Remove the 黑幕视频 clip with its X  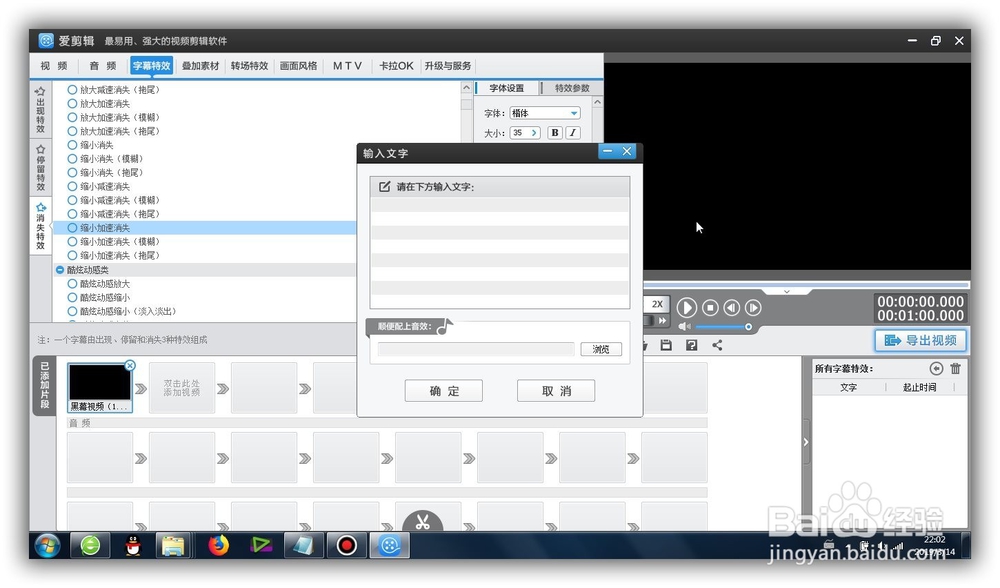[130, 365]
